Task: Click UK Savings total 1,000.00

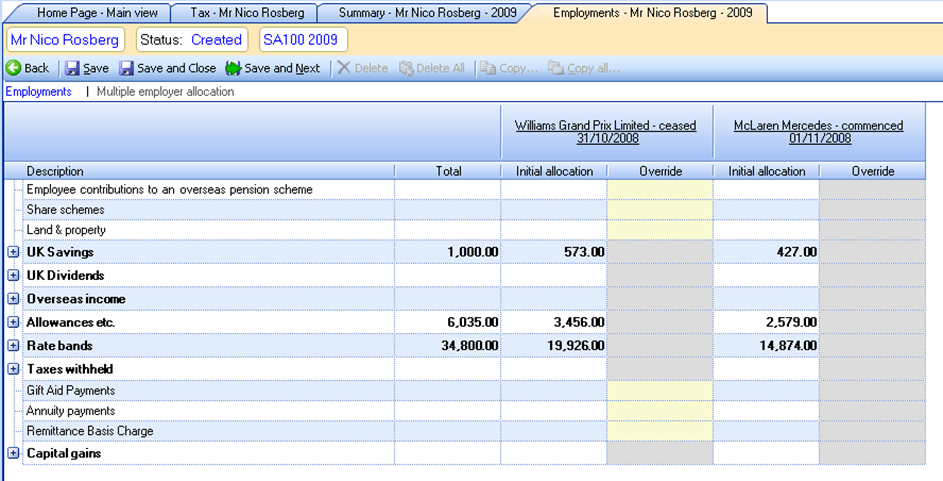Action: pos(473,253)
